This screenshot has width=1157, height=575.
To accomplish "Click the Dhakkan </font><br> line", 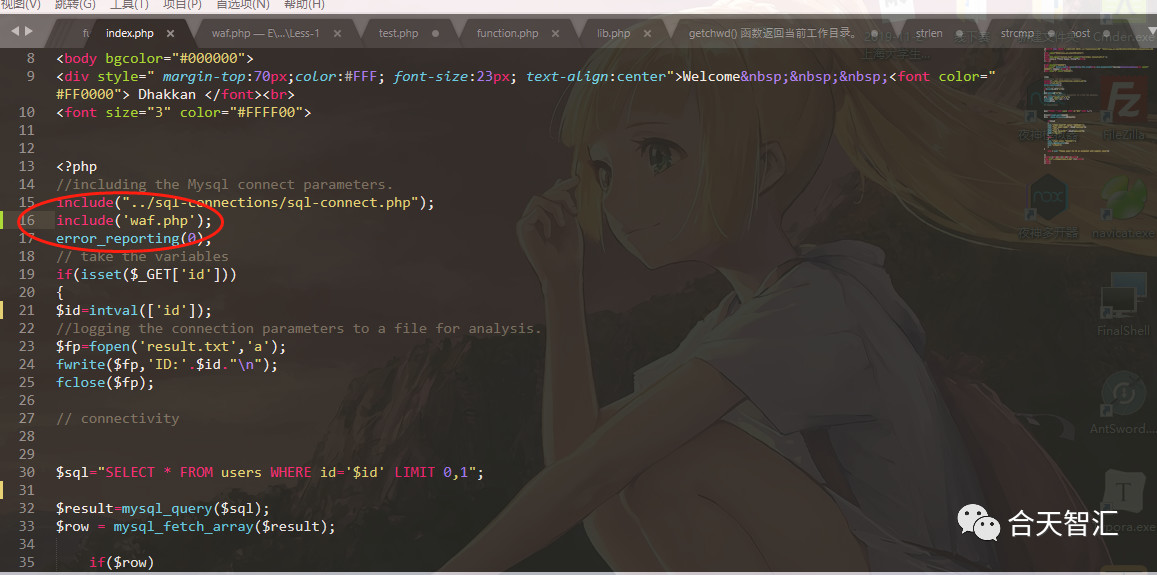I will (x=176, y=94).
